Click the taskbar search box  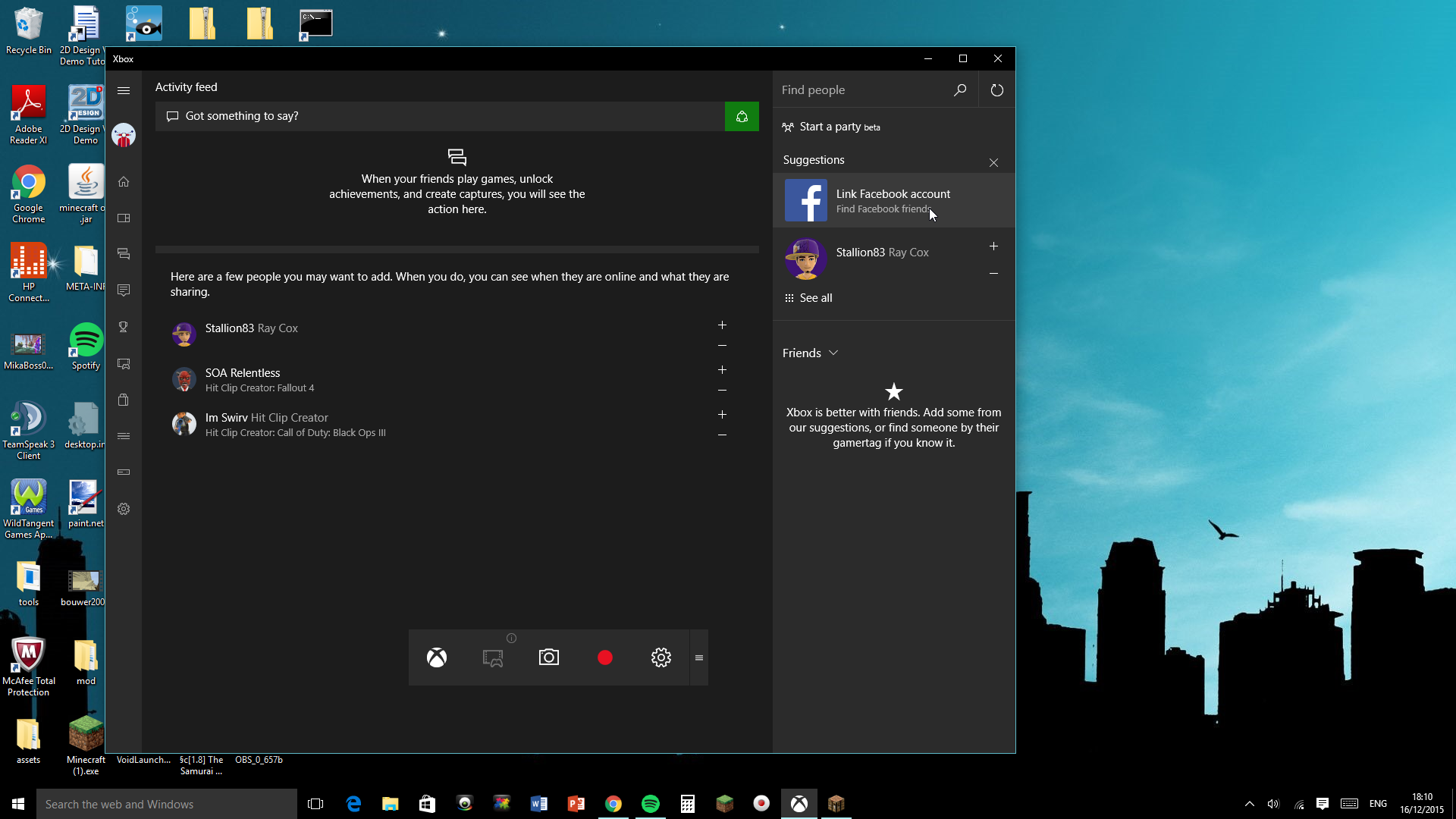[x=167, y=804]
